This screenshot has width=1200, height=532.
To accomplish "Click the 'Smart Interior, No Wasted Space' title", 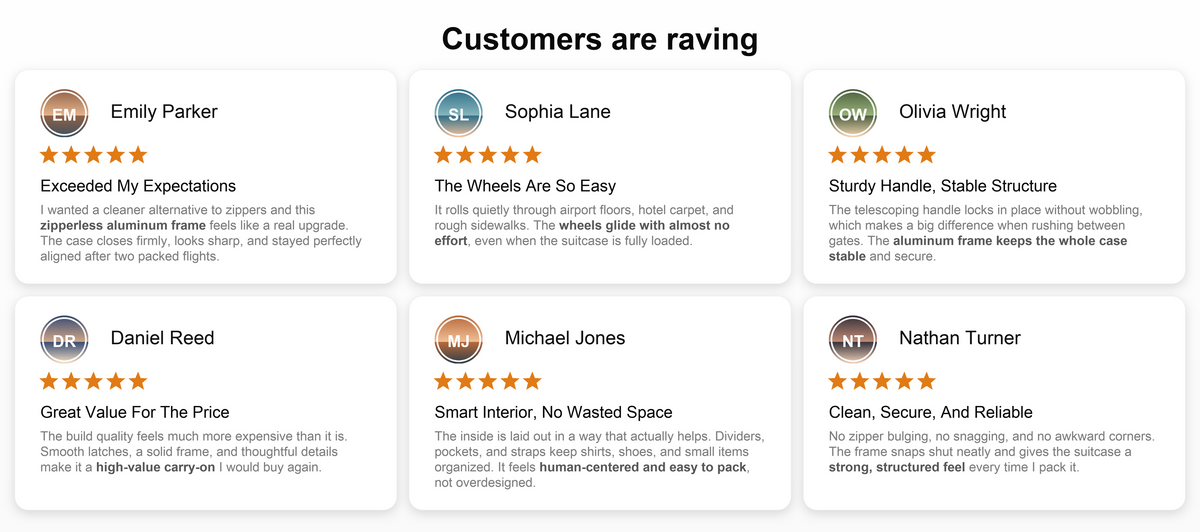I will point(553,412).
